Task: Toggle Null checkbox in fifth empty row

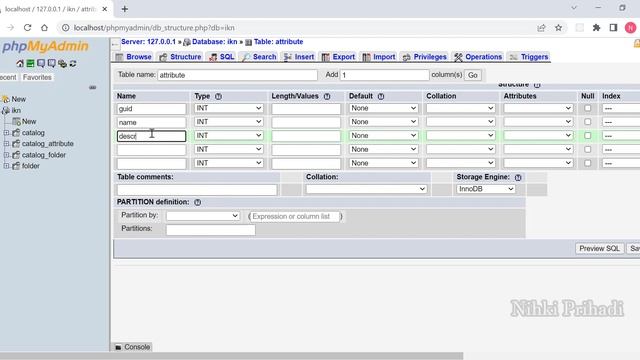Action: [x=587, y=163]
